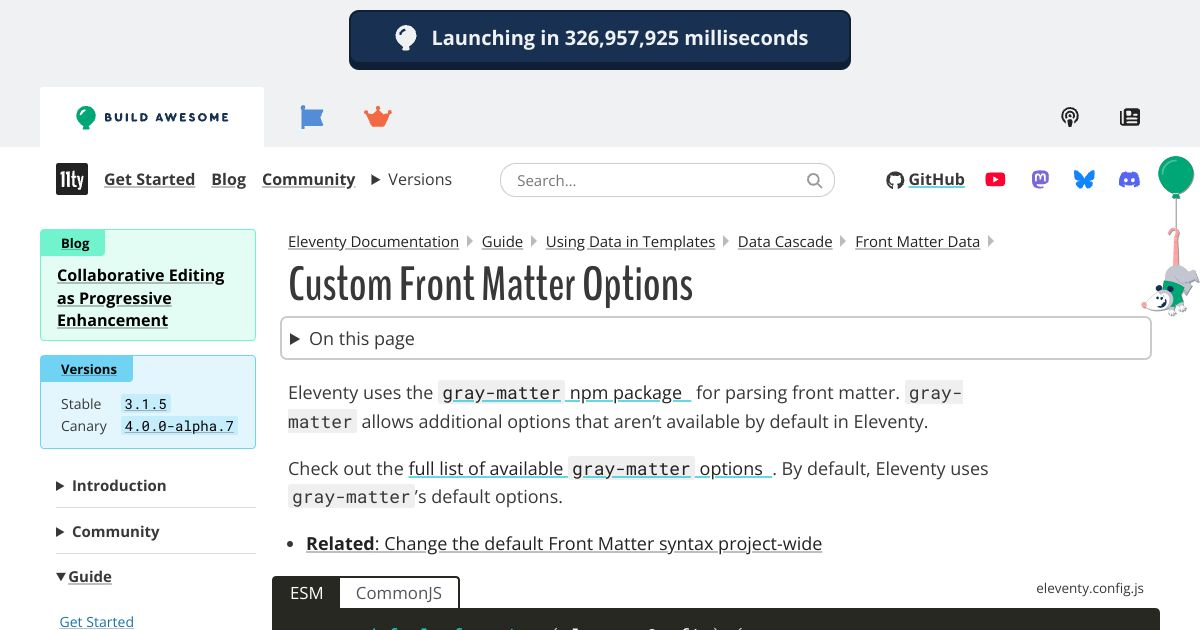This screenshot has width=1200, height=630.
Task: Open the podcast icon in header
Action: click(1070, 117)
